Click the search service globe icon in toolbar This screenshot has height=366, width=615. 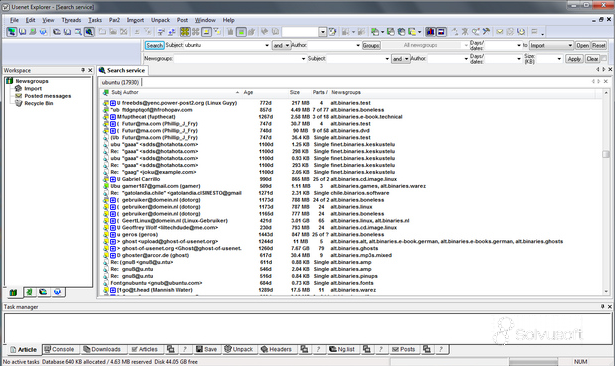(89, 32)
